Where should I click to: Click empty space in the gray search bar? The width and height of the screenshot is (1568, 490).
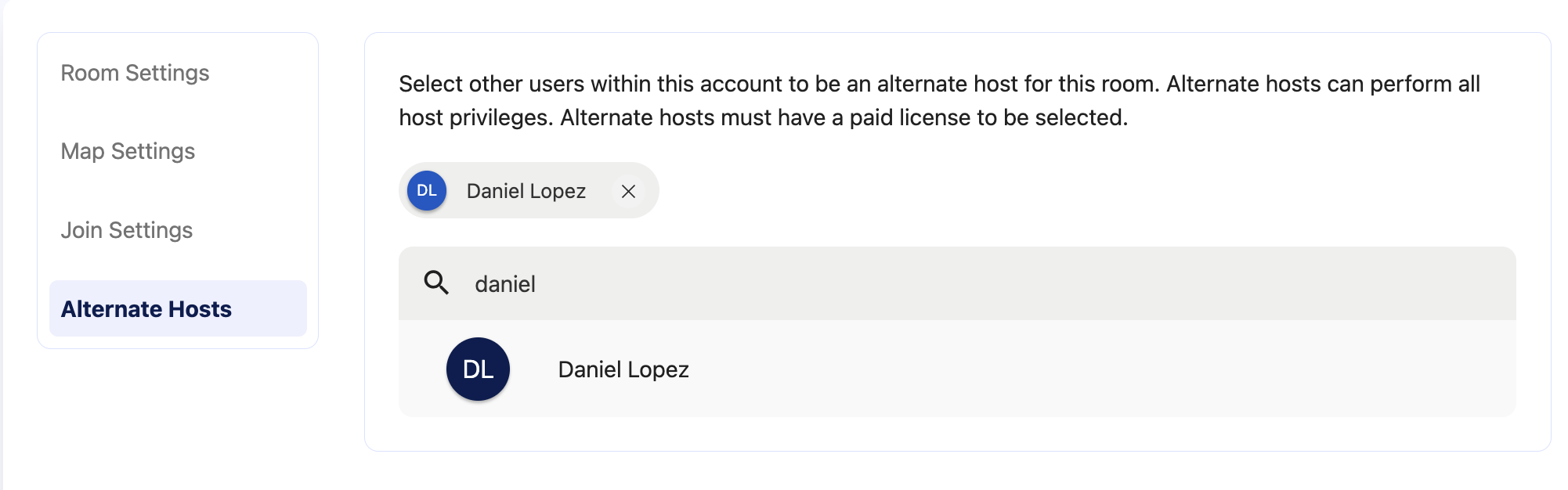pyautogui.click(x=1018, y=283)
